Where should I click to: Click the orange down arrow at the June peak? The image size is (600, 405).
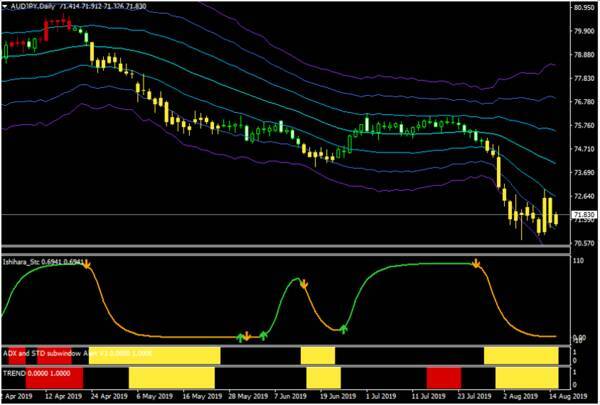tap(303, 284)
